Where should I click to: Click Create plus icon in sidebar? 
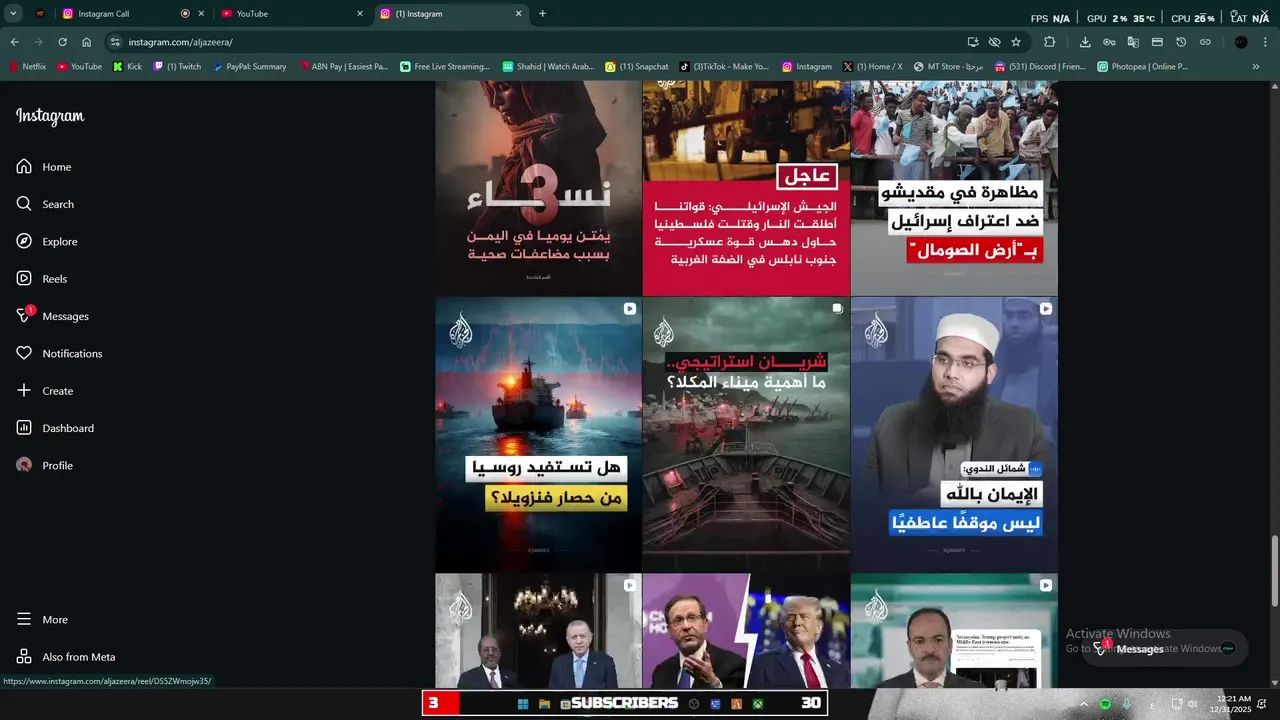(25, 390)
